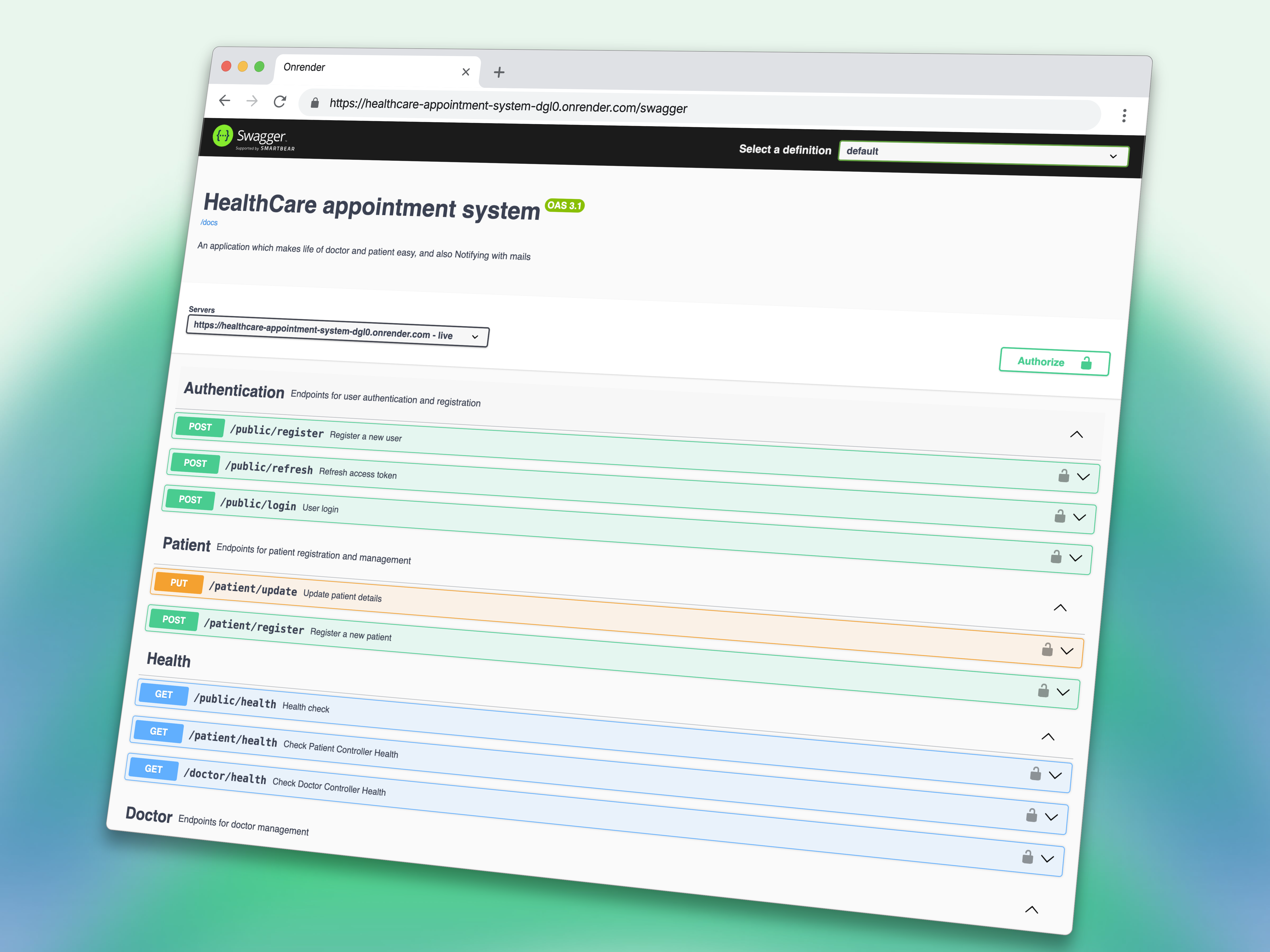Image resolution: width=1270 pixels, height=952 pixels.
Task: Click the lock icon on /public/login row
Action: [1056, 556]
